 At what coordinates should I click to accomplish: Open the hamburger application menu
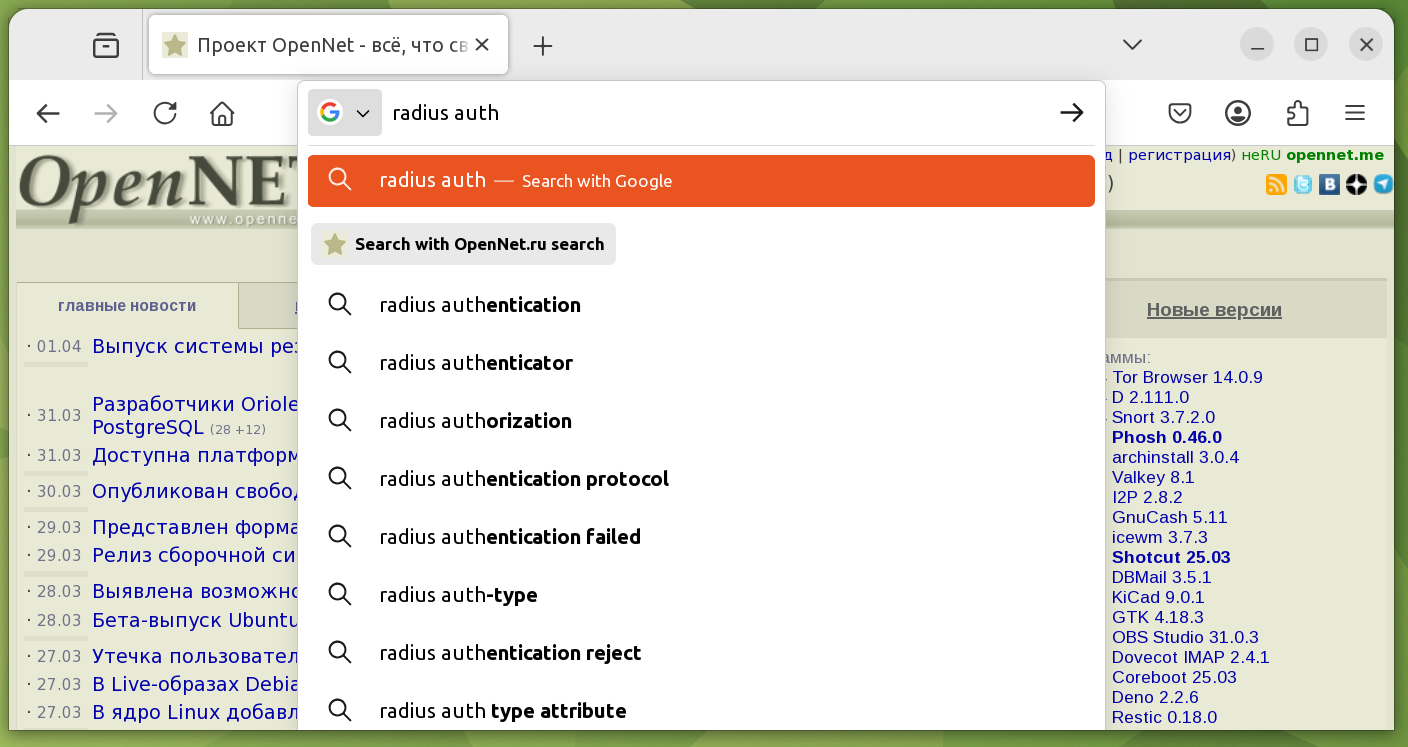pos(1355,113)
